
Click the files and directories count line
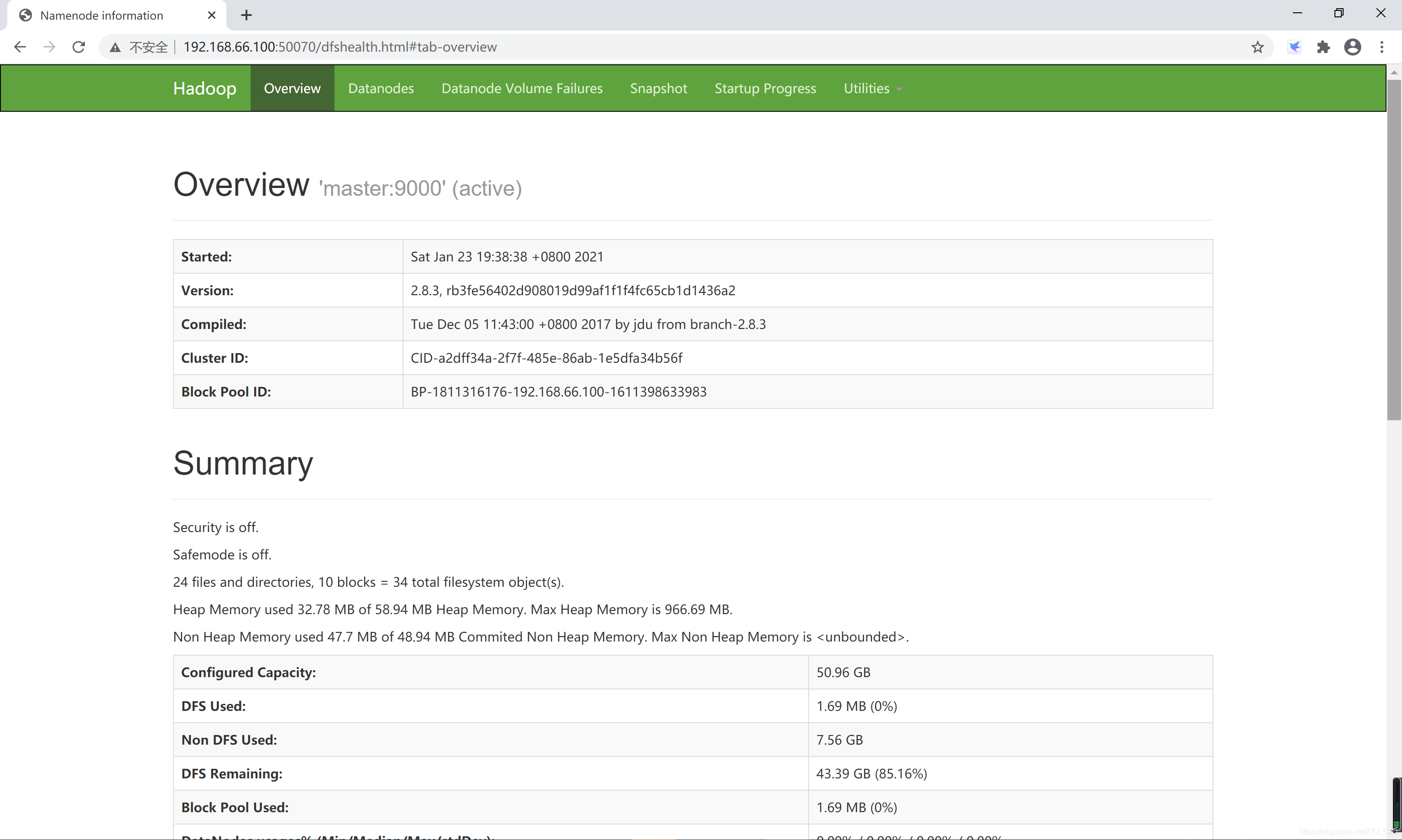[x=368, y=583]
